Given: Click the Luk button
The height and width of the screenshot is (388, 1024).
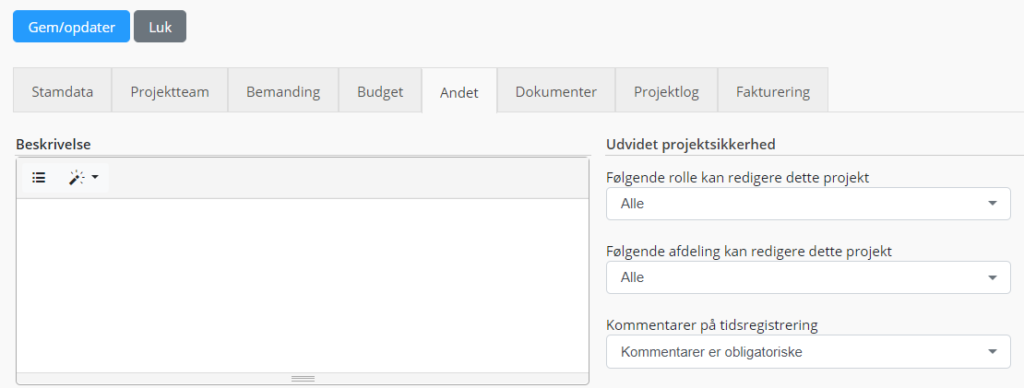Looking at the screenshot, I should click(x=160, y=27).
